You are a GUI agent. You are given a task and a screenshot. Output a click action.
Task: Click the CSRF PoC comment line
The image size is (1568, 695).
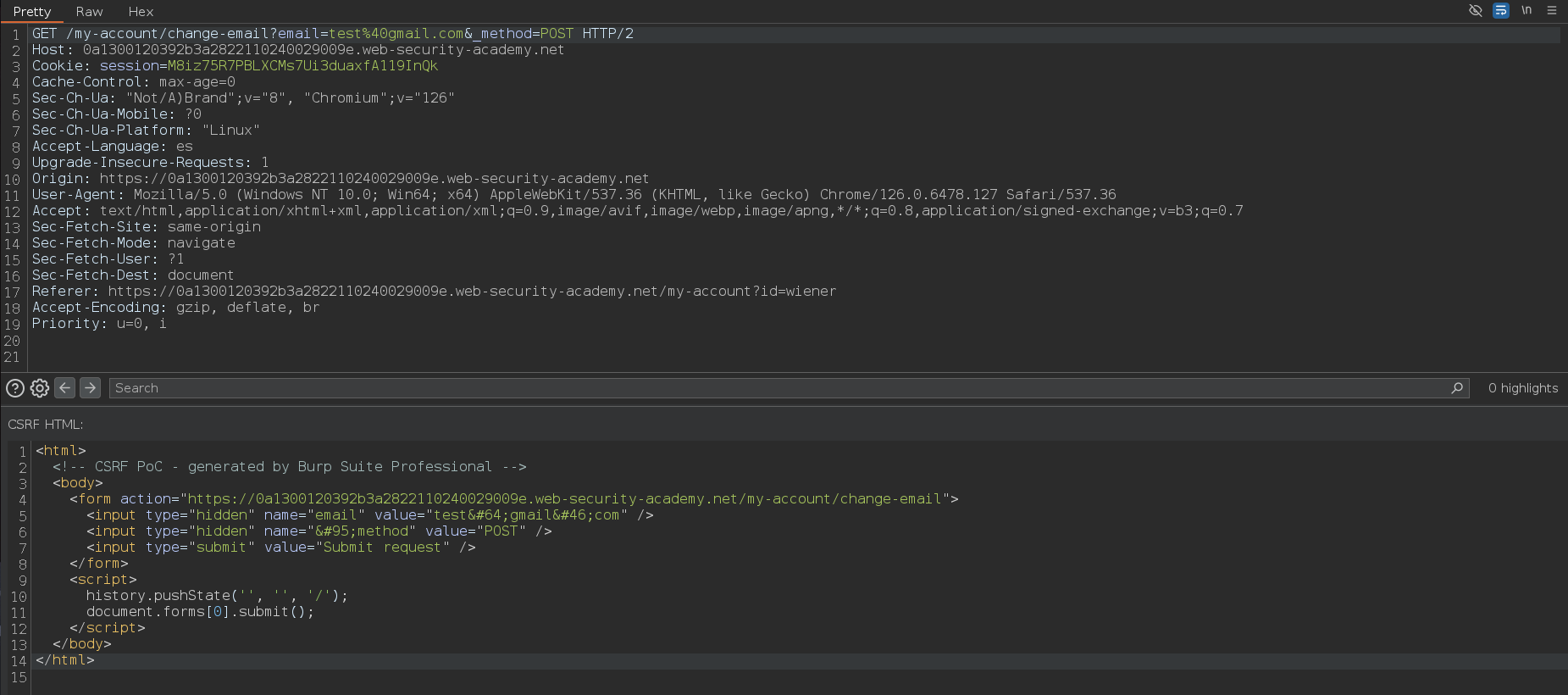[x=290, y=467]
